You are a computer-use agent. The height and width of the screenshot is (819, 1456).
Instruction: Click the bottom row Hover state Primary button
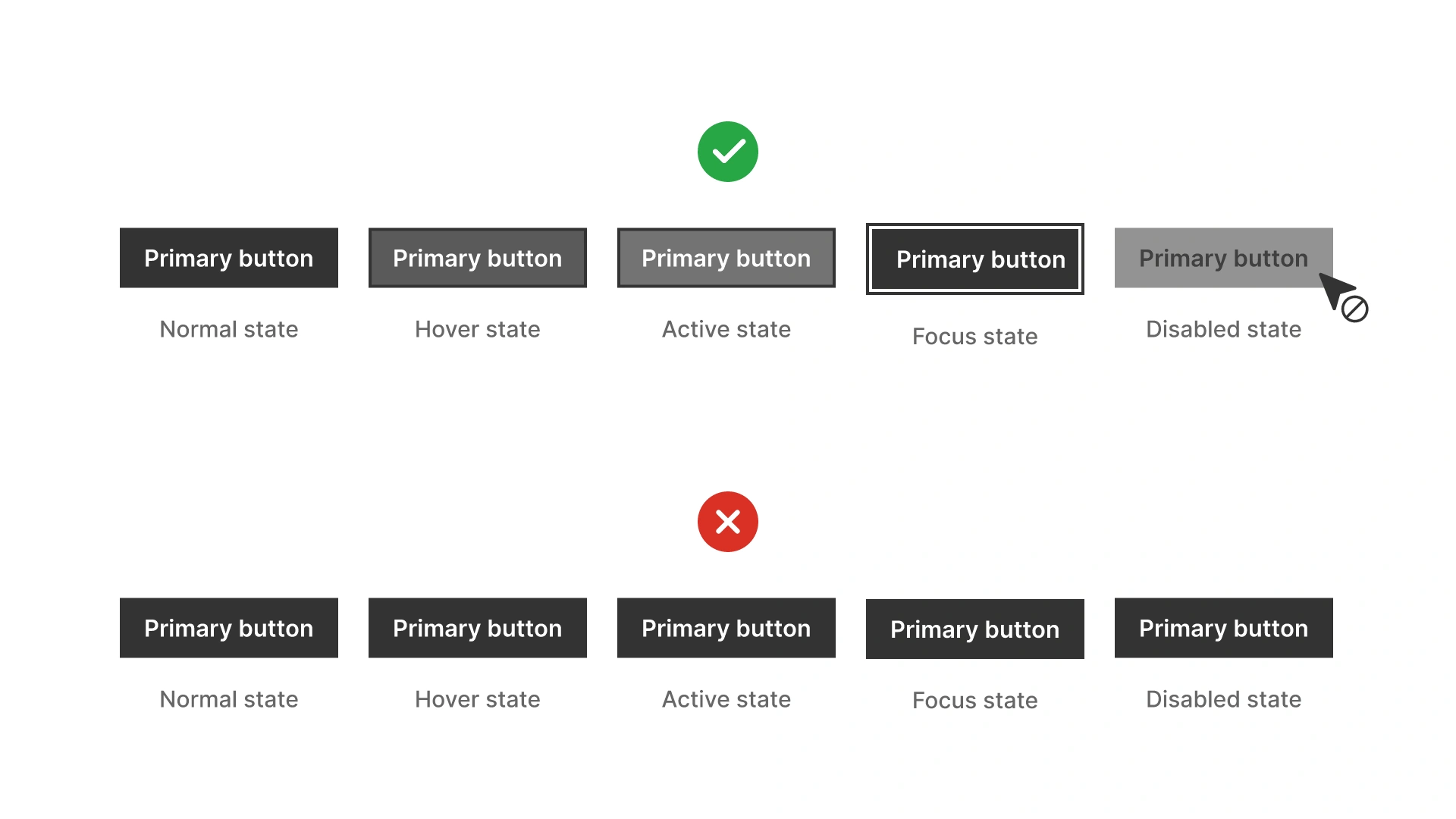point(477,628)
